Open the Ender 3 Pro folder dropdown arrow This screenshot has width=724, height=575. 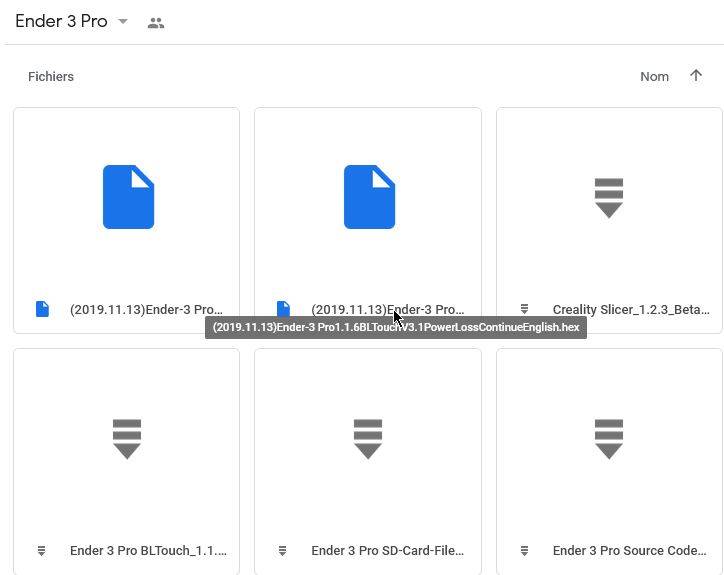click(123, 21)
